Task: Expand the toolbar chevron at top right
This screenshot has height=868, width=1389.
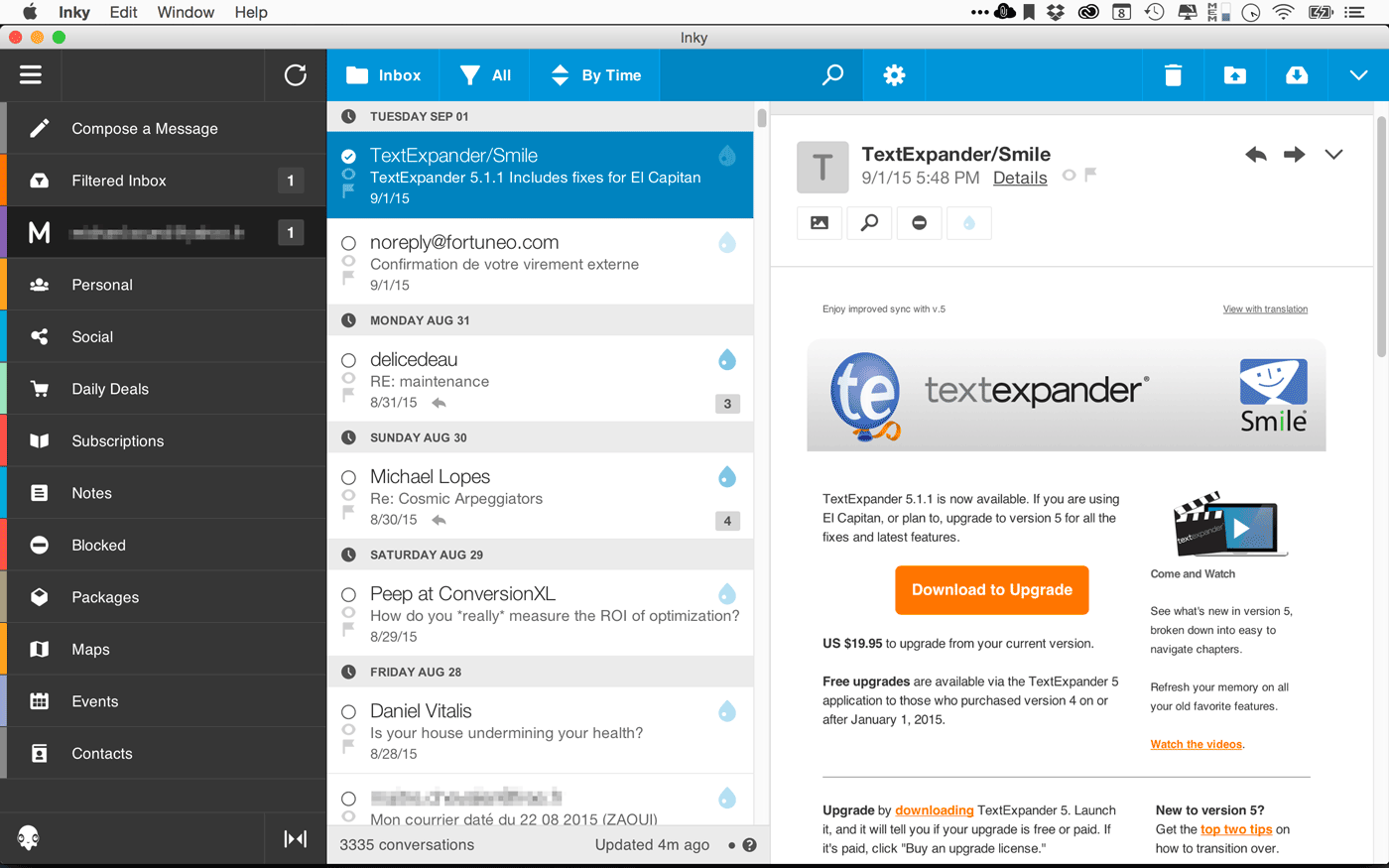Action: 1358,75
